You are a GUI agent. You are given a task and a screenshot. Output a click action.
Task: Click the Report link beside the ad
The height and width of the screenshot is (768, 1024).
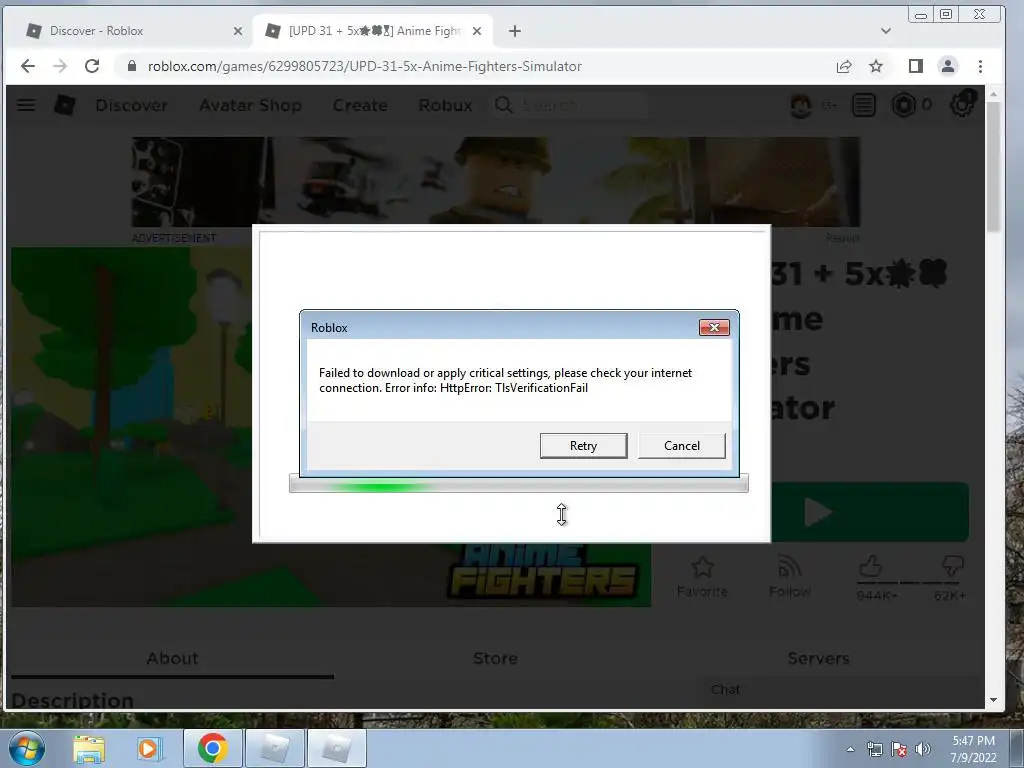click(x=842, y=238)
